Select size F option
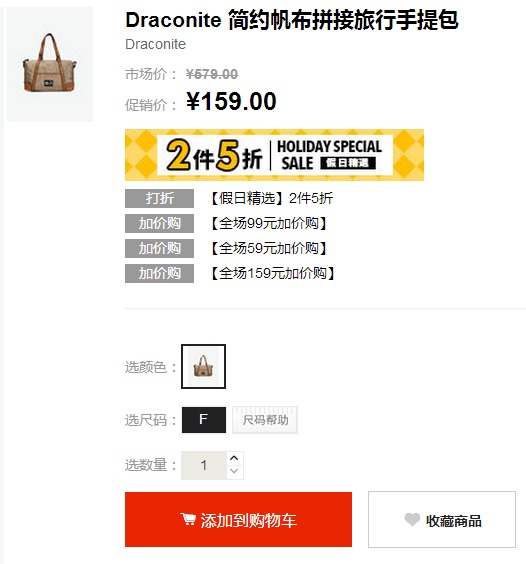 (204, 420)
